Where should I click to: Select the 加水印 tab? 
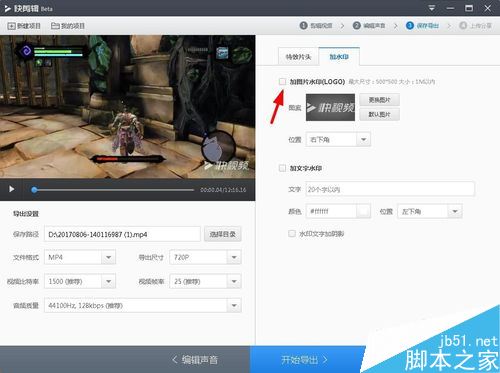coord(339,57)
